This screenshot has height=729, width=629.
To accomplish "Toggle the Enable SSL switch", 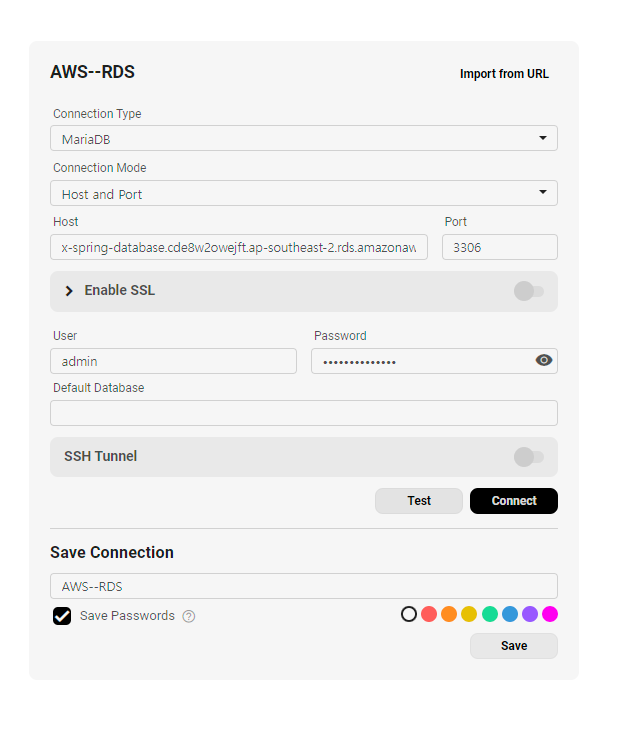I will (x=529, y=291).
